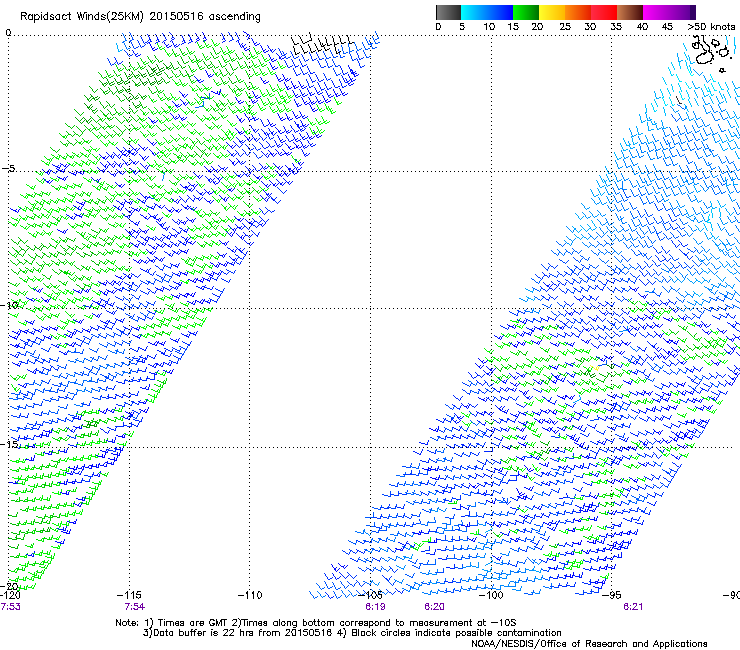The image size is (740, 650).
Task: Click the longitude label -115
Action: pos(129,595)
